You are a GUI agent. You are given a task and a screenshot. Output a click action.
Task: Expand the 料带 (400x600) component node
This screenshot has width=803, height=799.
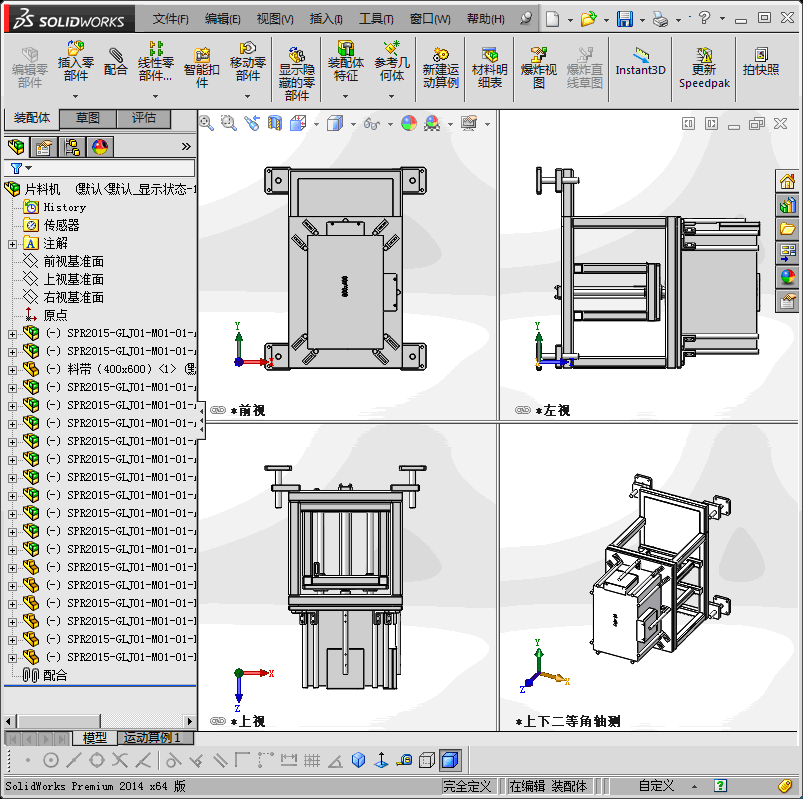pyautogui.click(x=12, y=370)
